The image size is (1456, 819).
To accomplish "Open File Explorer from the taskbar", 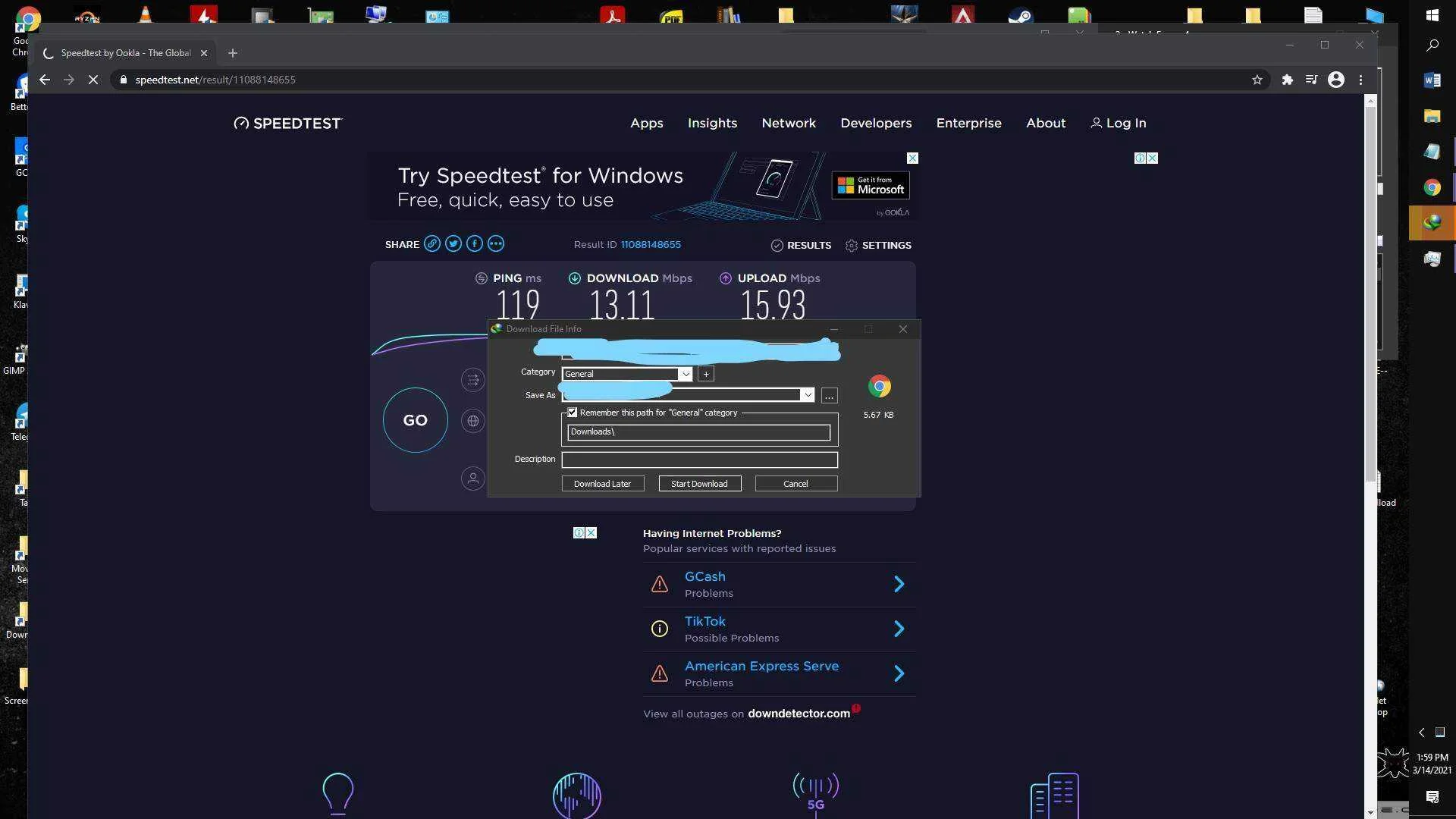I will (1432, 116).
